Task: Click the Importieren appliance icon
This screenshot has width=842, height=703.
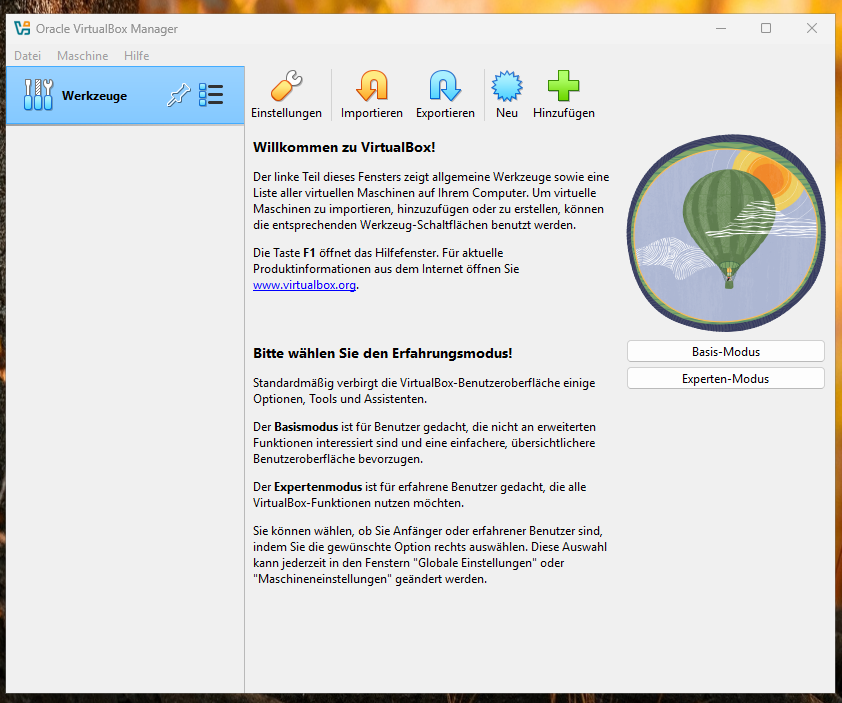Action: point(372,86)
